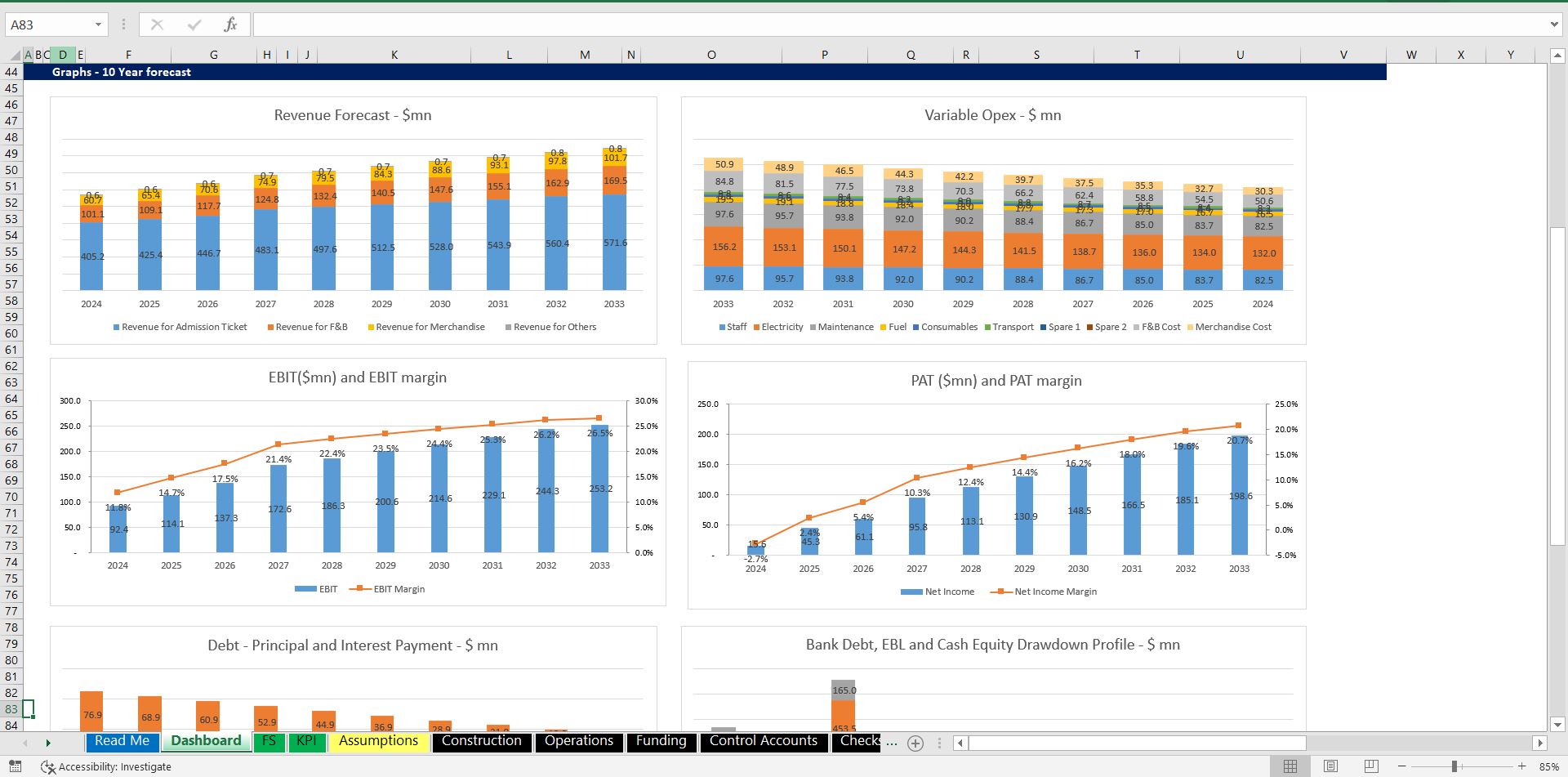Viewport: 1568px width, 777px height.
Task: Expand the formula bar chevron
Action: 1554,25
